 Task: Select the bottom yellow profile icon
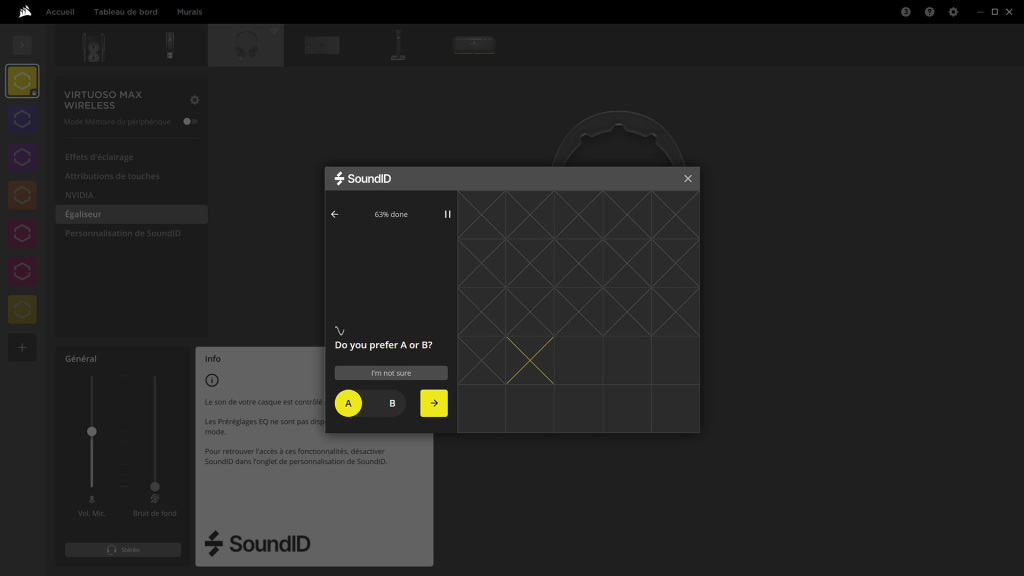(x=22, y=309)
